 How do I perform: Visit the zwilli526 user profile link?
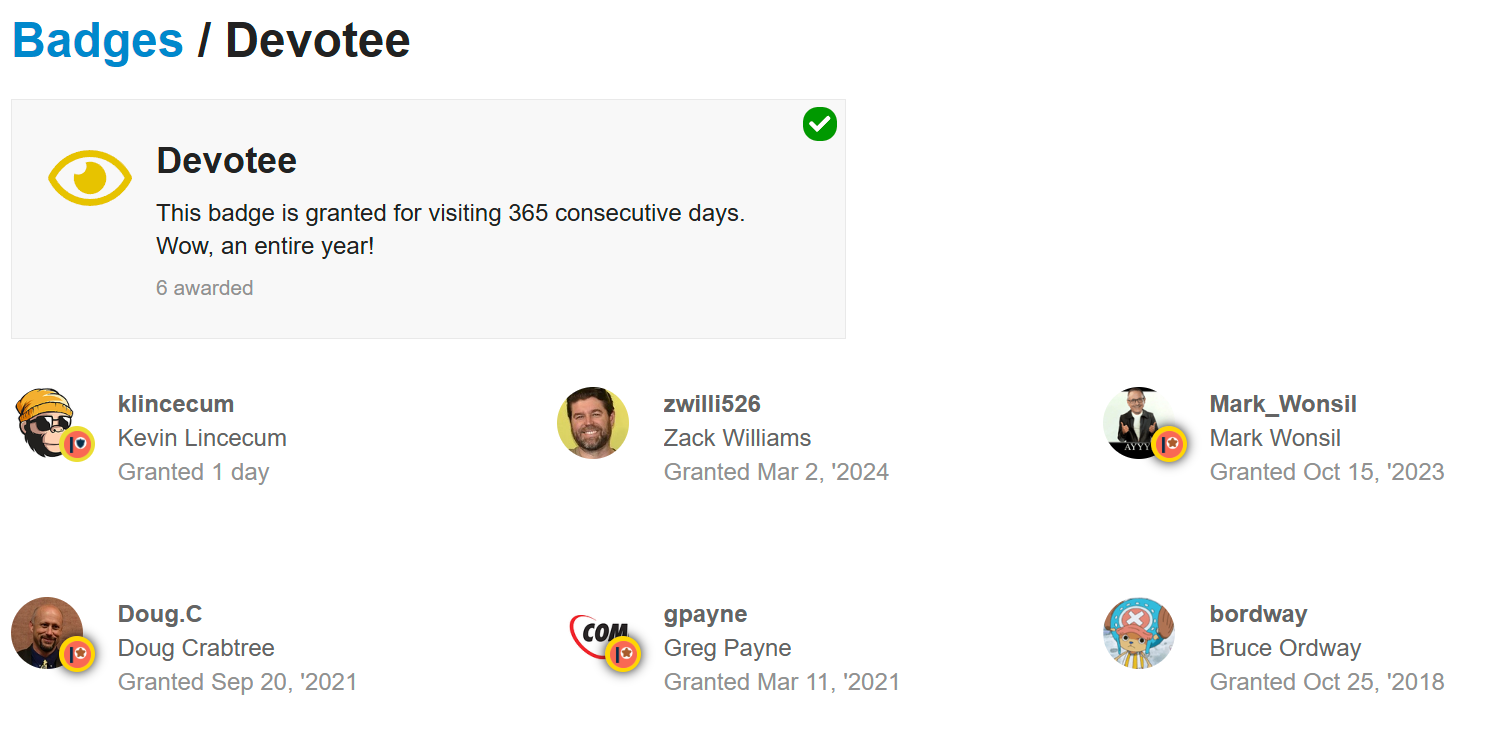point(712,404)
